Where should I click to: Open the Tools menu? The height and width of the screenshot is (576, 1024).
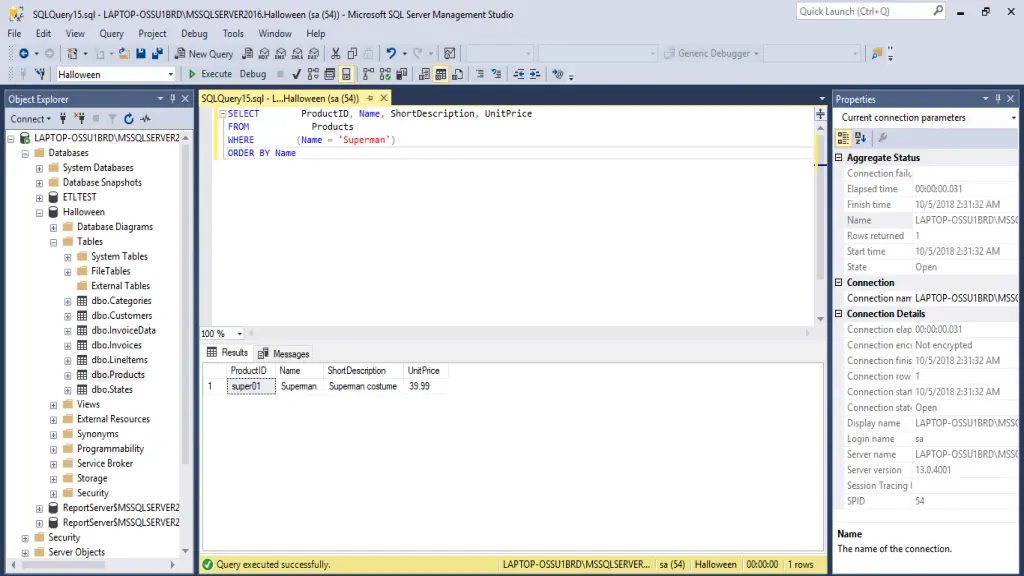[232, 33]
